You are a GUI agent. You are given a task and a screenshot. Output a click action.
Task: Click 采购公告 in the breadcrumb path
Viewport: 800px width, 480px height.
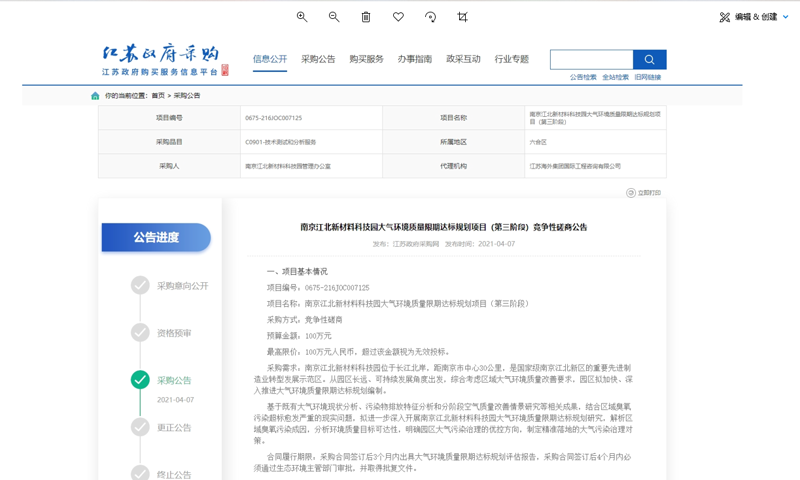click(x=187, y=95)
